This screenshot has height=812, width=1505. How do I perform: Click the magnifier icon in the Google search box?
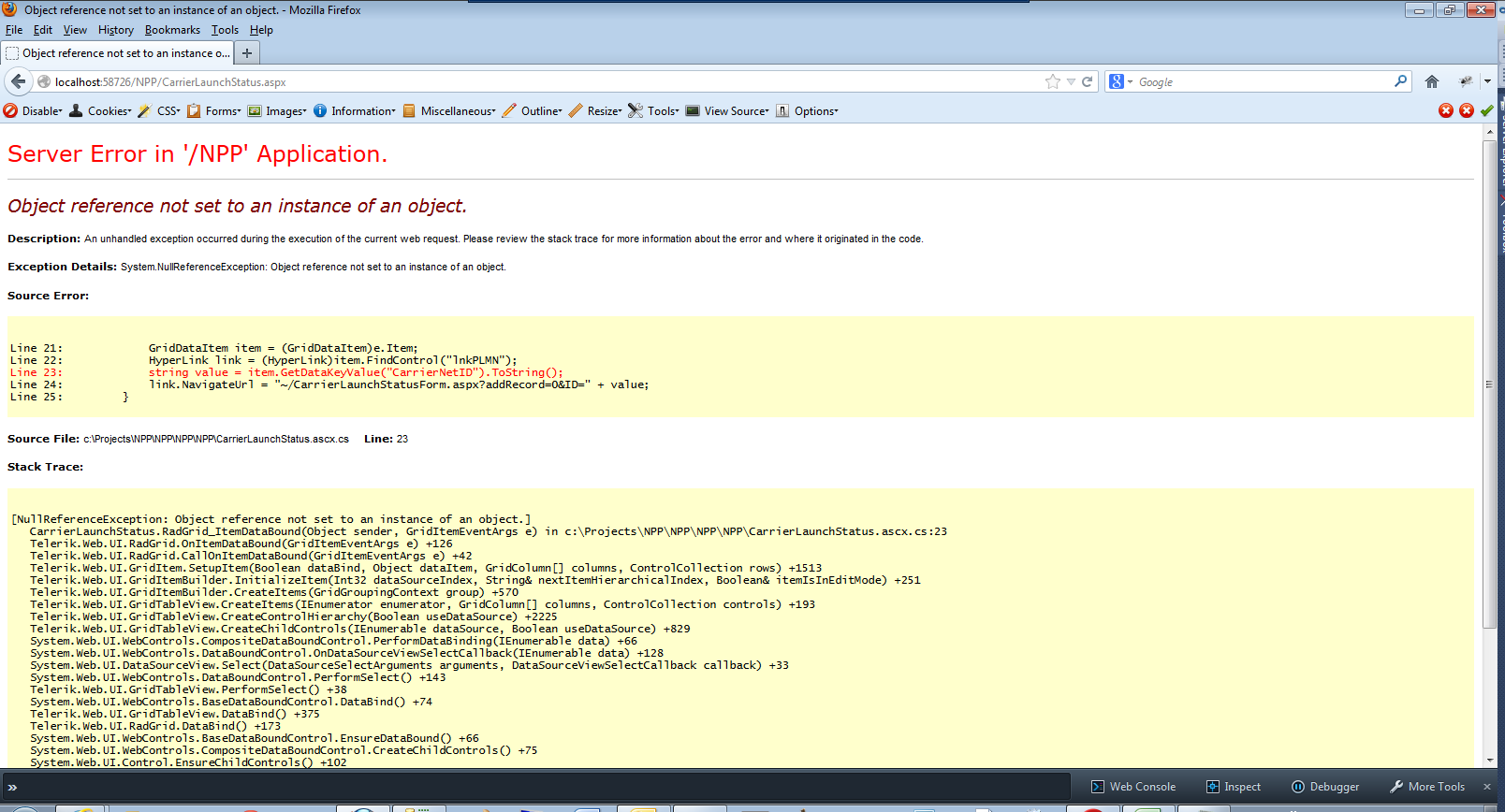coord(1400,81)
